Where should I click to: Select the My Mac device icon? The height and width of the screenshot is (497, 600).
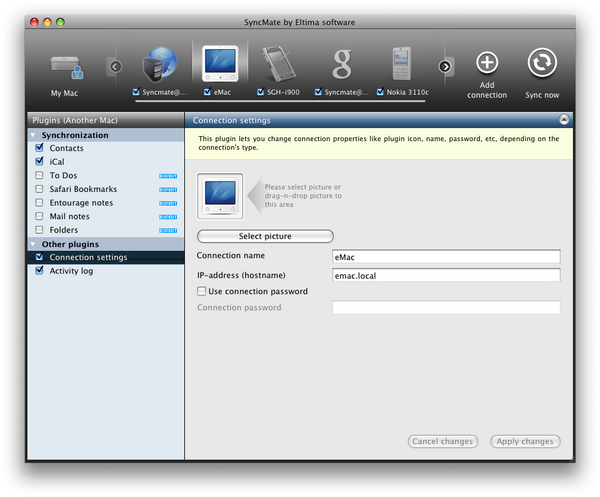67,68
